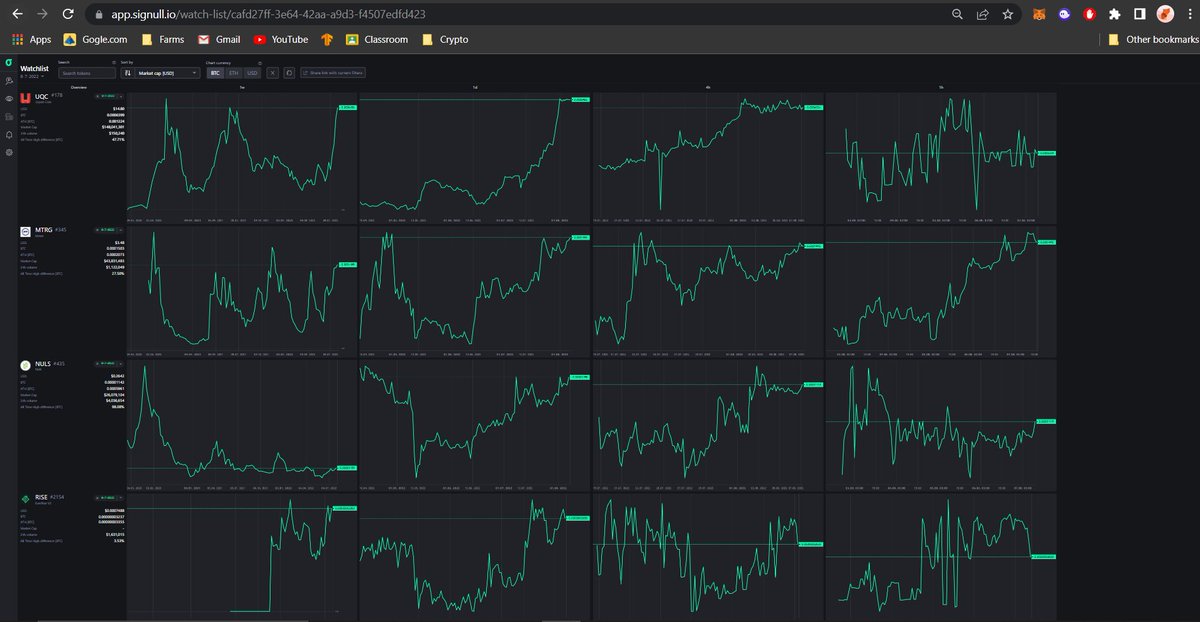This screenshot has width=1200, height=622.
Task: Open the watchlist eye icon in the sidebar
Action: pos(8,98)
